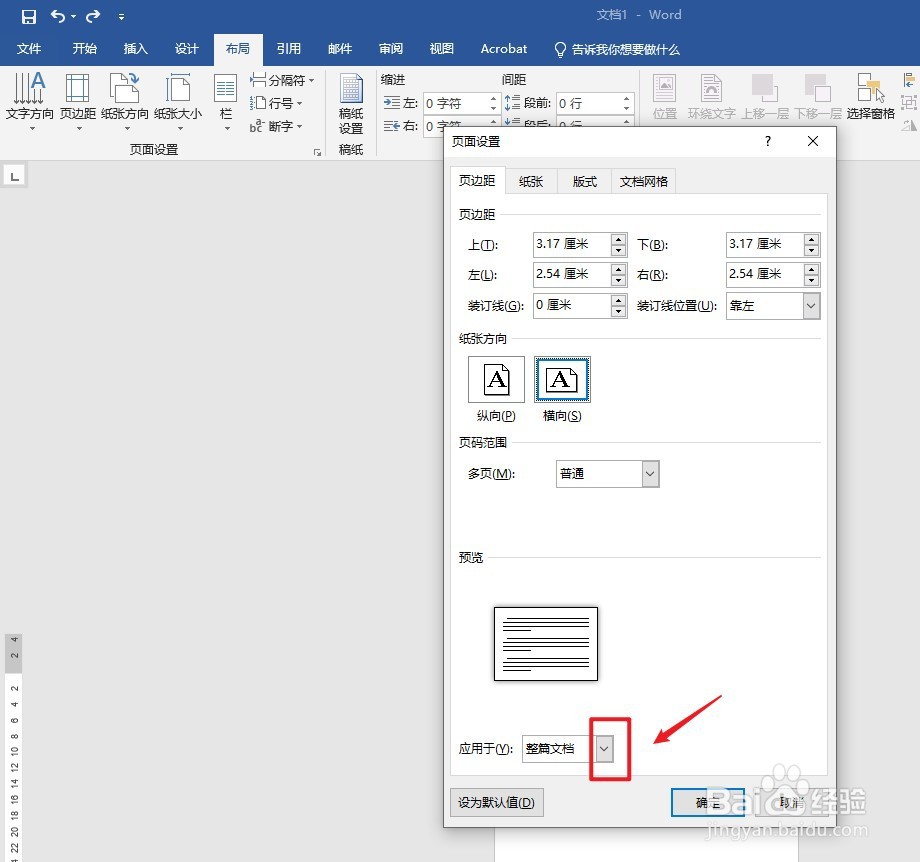Click the 上移一层 bring forward icon

point(765,97)
